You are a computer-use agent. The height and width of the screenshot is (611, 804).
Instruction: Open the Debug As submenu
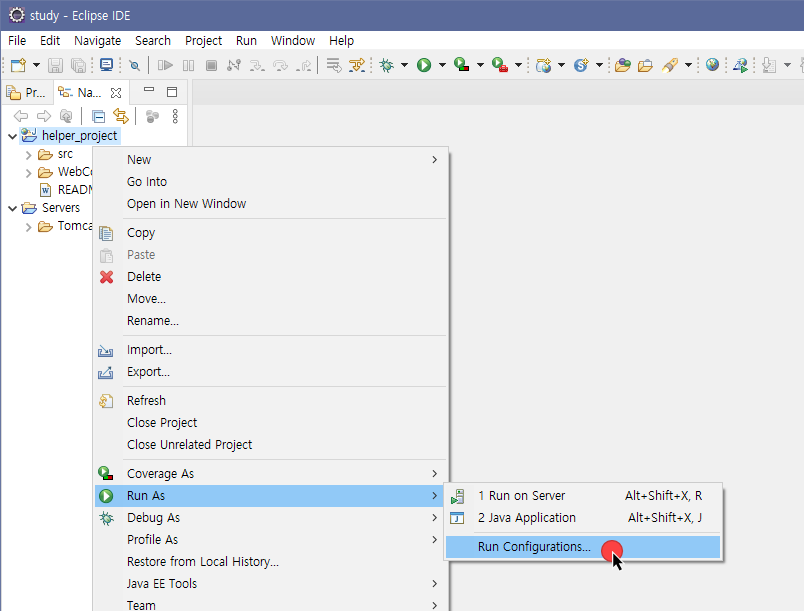point(270,518)
